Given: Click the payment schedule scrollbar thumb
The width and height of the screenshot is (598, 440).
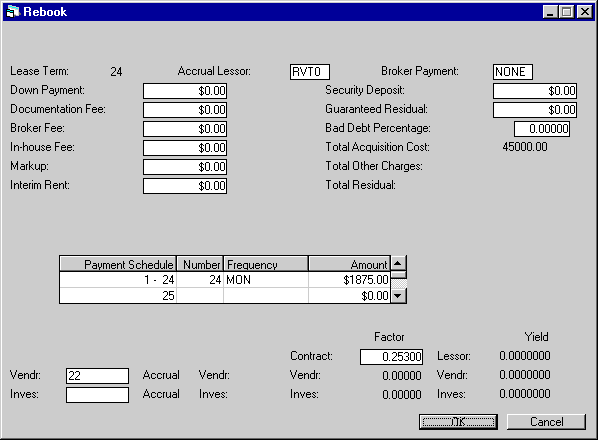Looking at the screenshot, I should [398, 275].
